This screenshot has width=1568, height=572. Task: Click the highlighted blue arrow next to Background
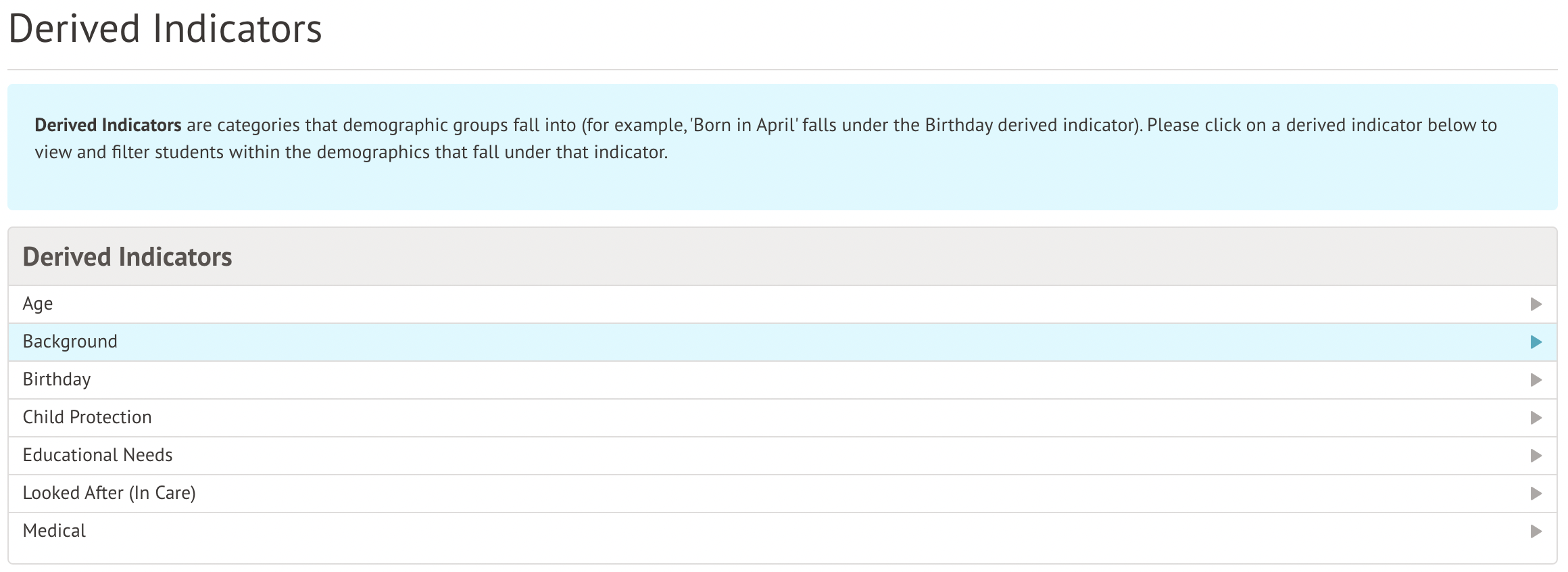1536,342
